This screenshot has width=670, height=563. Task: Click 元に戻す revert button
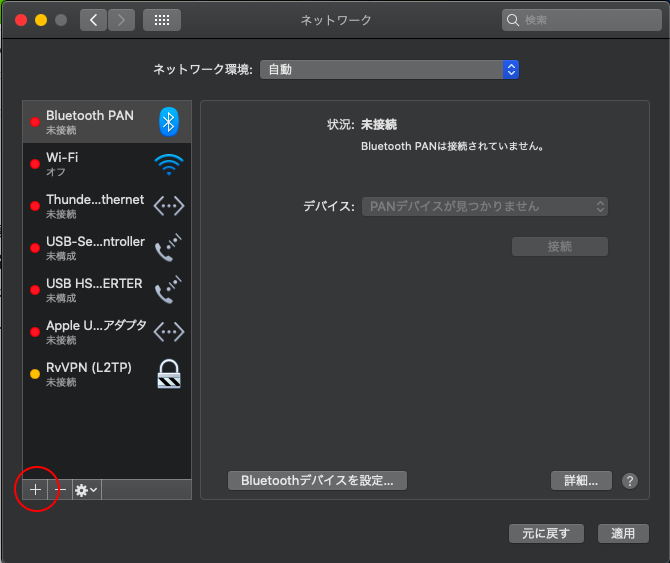pyautogui.click(x=546, y=534)
